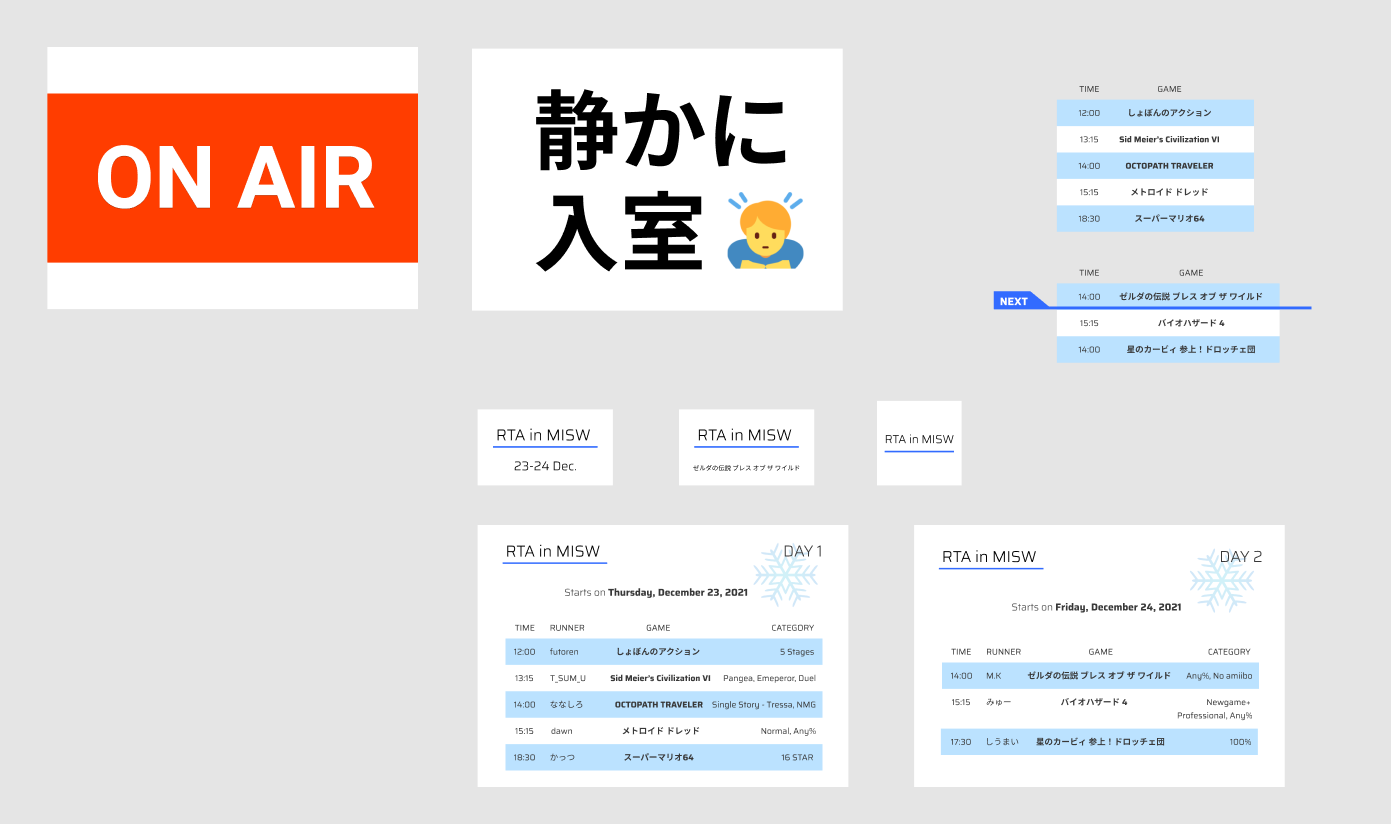Viewport: 1391px width, 824px height.
Task: Select runner 'かっつ' in the DAY 1 table
Action: pyautogui.click(x=562, y=757)
